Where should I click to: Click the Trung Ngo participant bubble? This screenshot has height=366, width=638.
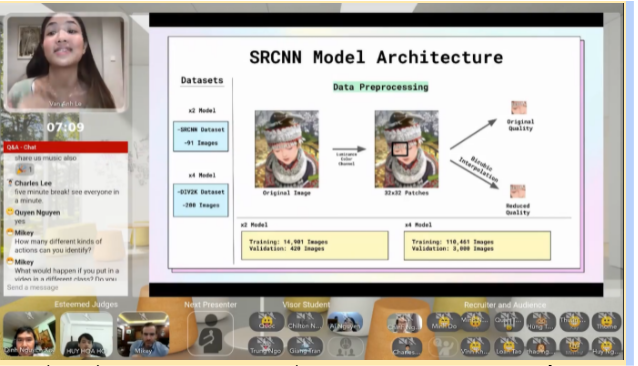click(x=266, y=346)
